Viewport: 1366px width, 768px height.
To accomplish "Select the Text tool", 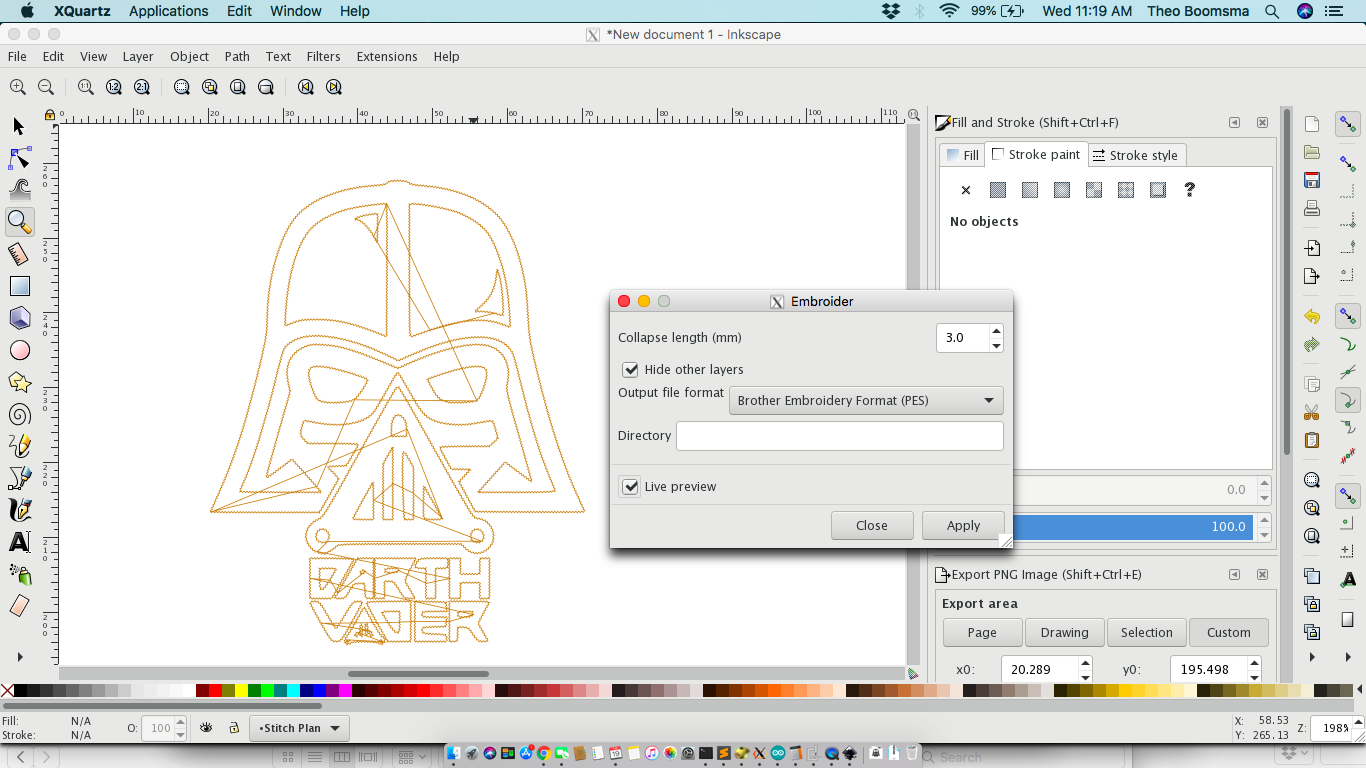I will pyautogui.click(x=19, y=543).
